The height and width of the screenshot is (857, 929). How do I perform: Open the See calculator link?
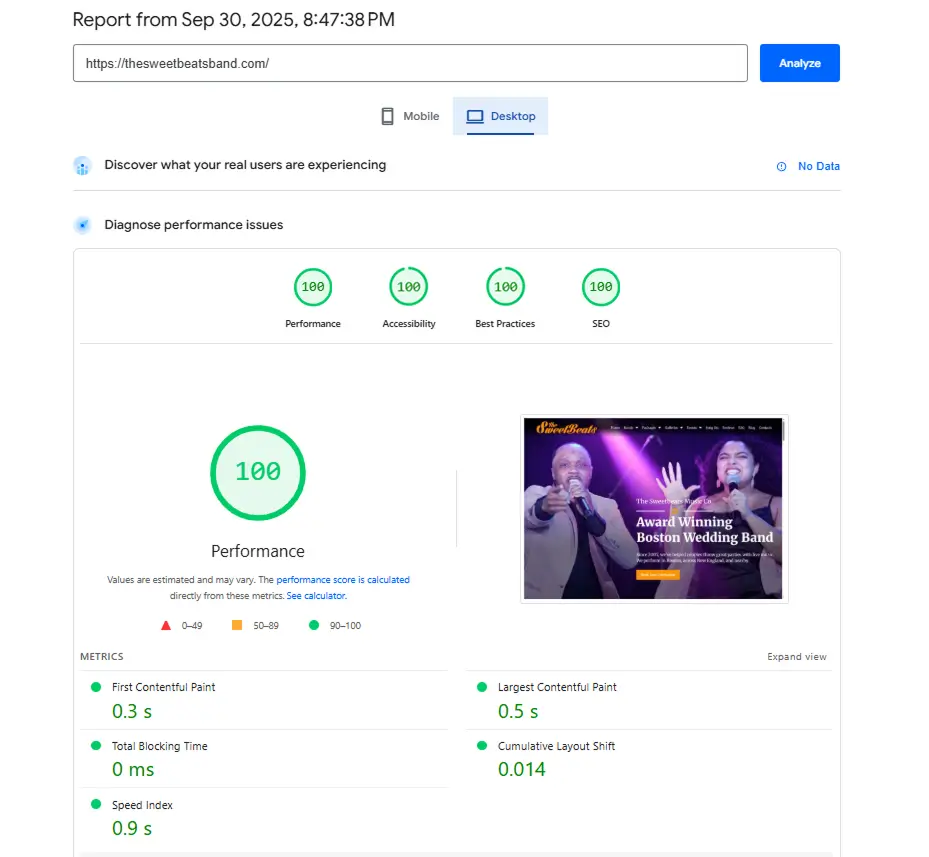(x=316, y=596)
